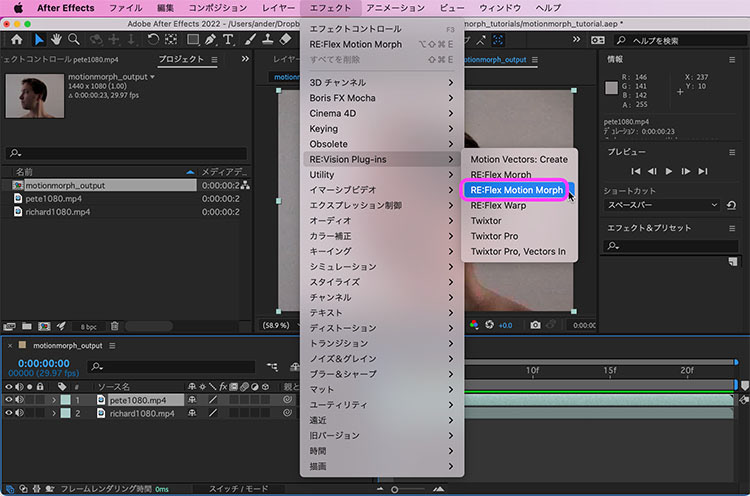750x496 pixels.
Task: Select the Eraser tool
Action: tap(285, 40)
